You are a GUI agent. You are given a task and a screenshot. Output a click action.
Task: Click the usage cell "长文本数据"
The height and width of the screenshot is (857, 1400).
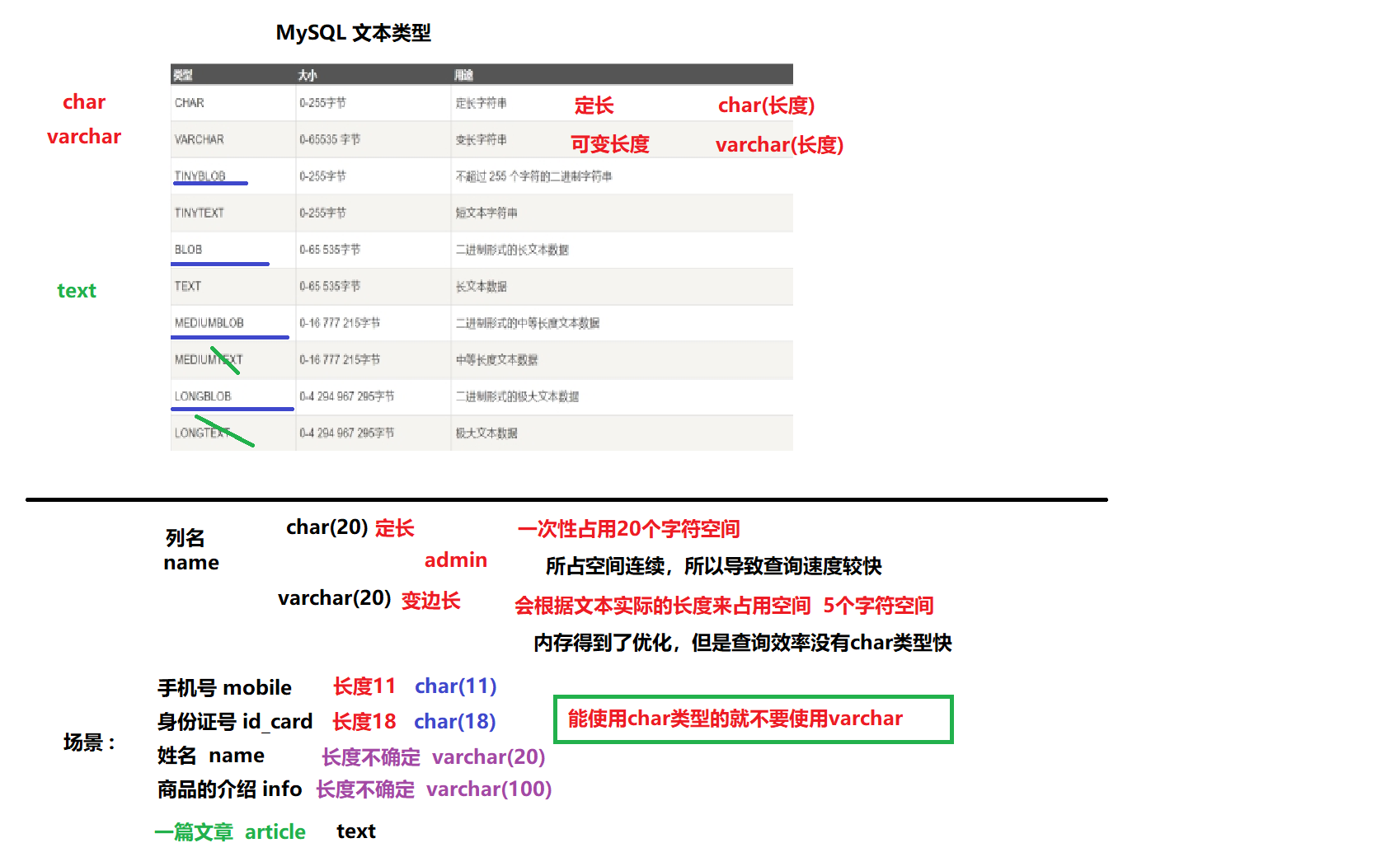(x=482, y=286)
